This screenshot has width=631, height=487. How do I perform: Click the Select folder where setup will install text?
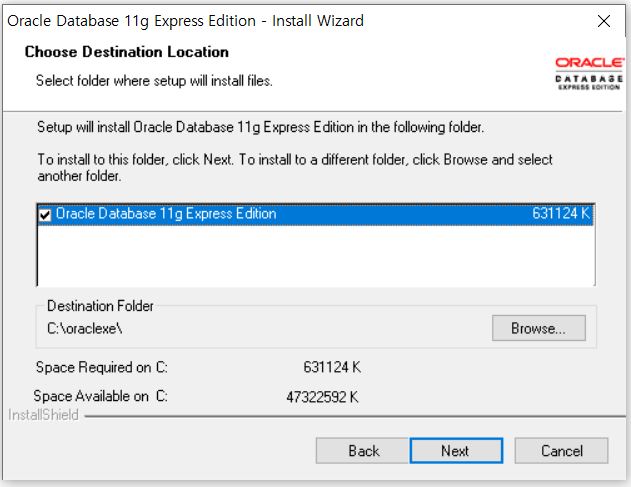coord(154,80)
